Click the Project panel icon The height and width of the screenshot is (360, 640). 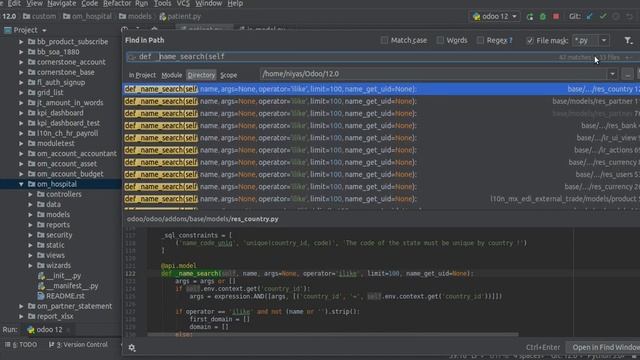click(8, 30)
